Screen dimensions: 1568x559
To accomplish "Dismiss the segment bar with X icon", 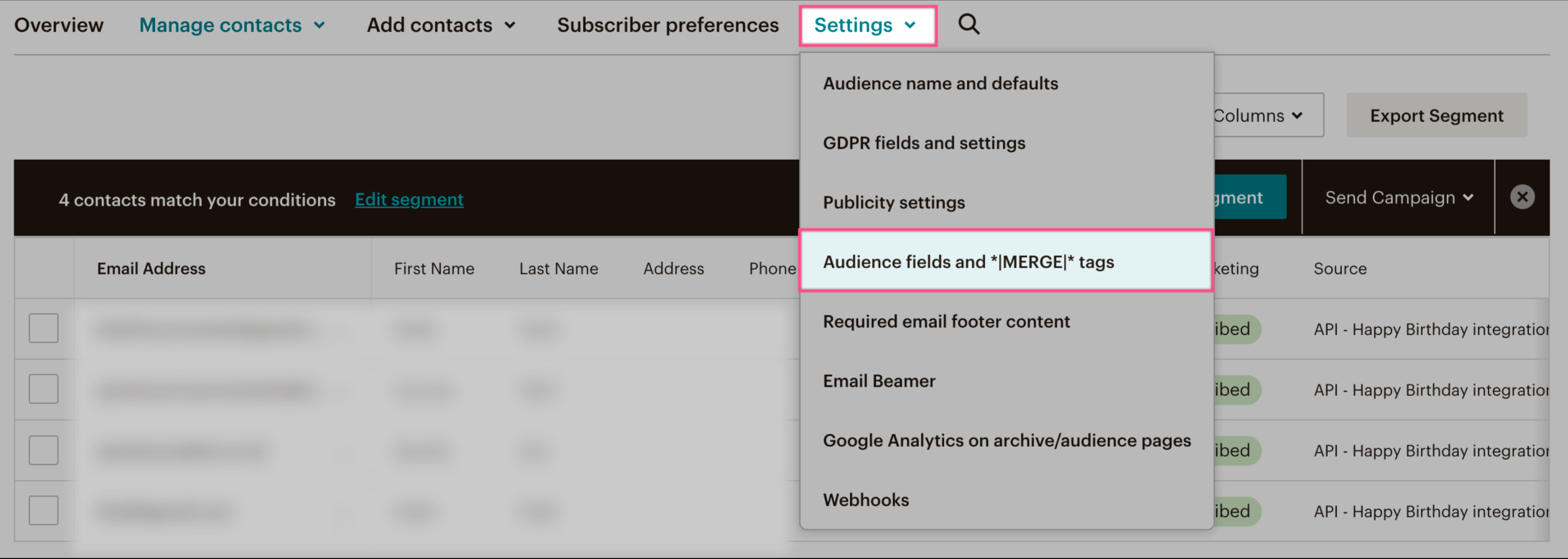I will pyautogui.click(x=1522, y=197).
